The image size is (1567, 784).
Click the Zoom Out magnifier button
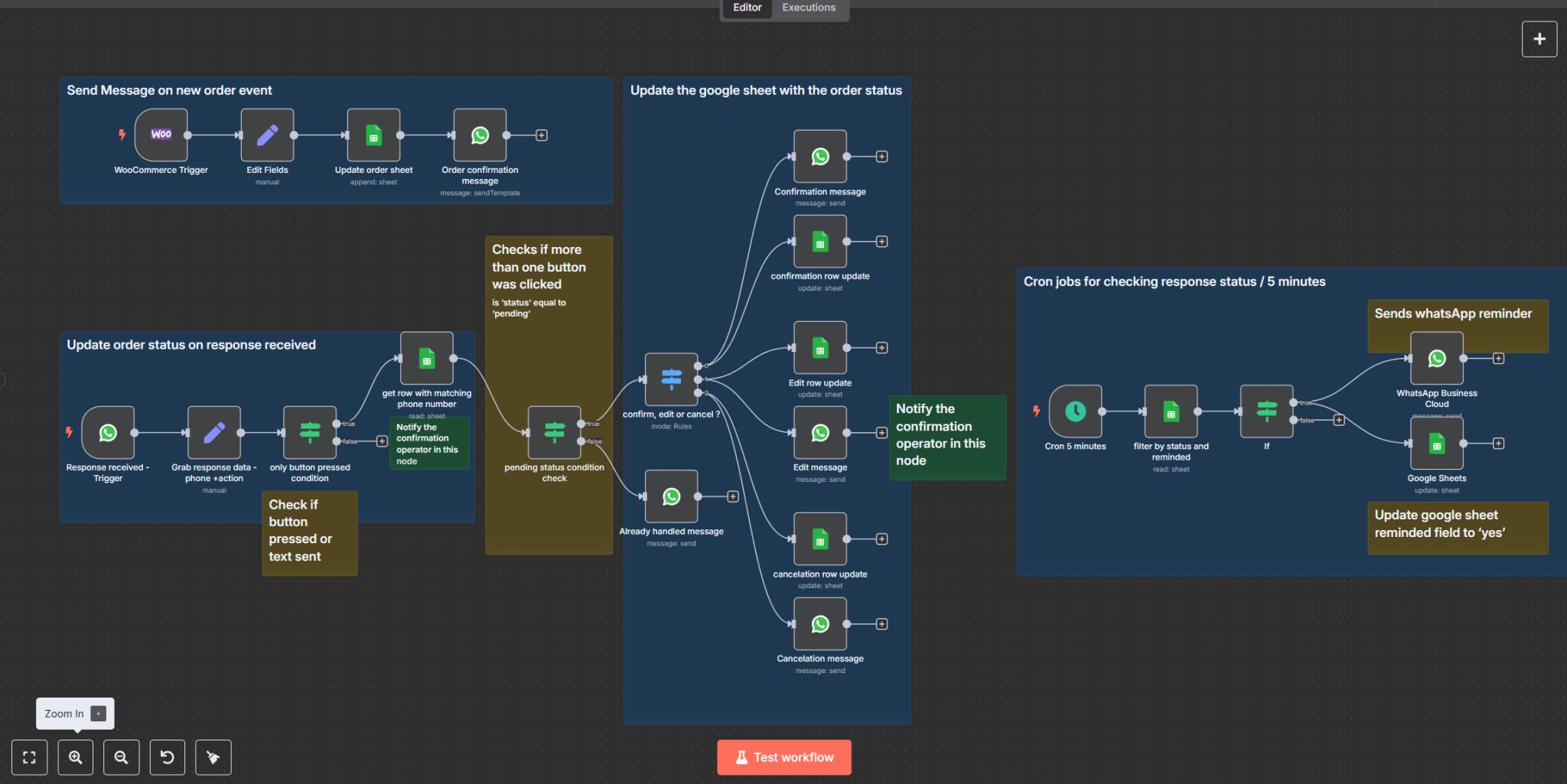click(x=122, y=757)
